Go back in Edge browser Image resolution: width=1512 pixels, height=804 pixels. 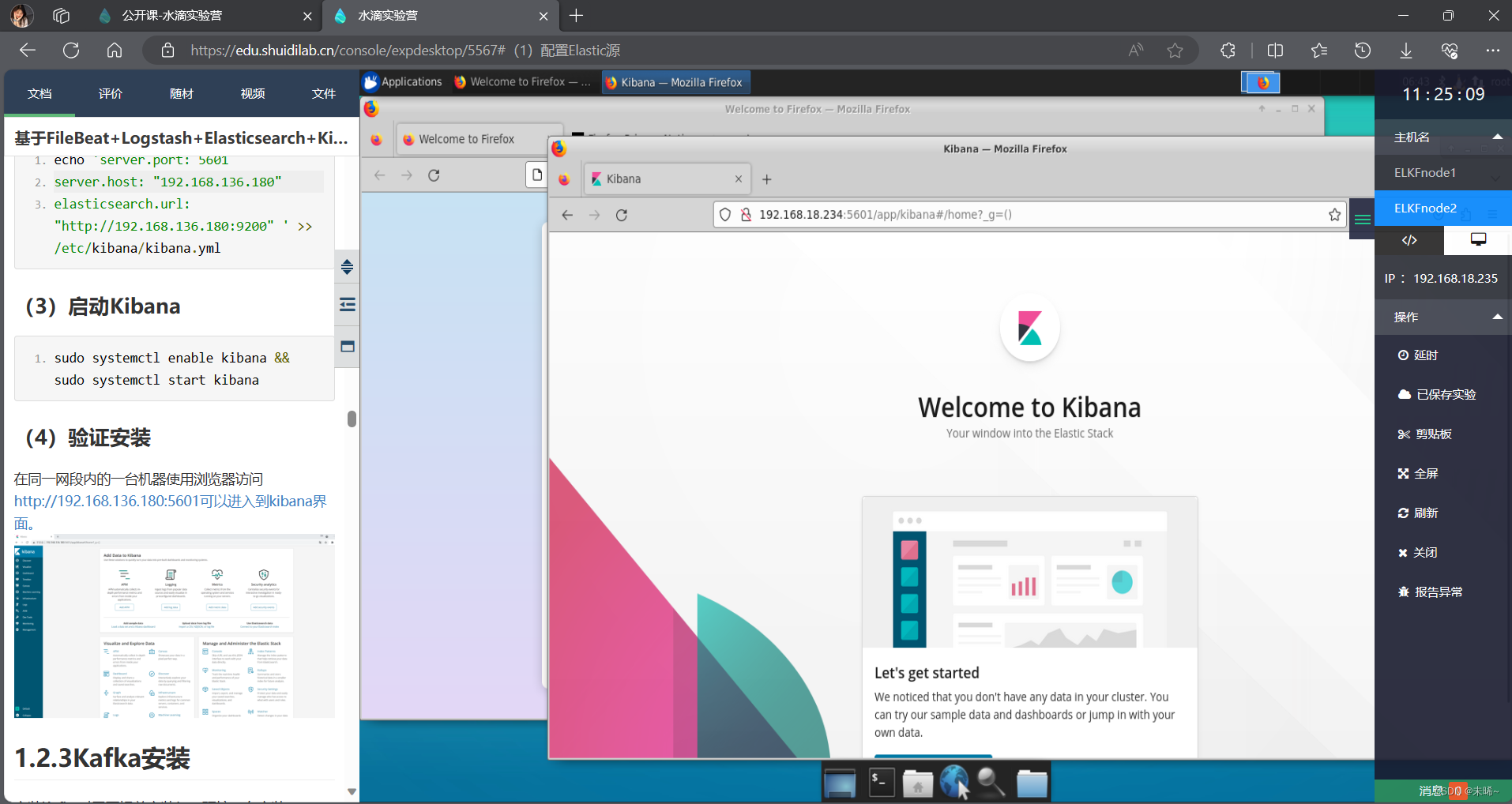click(x=28, y=51)
